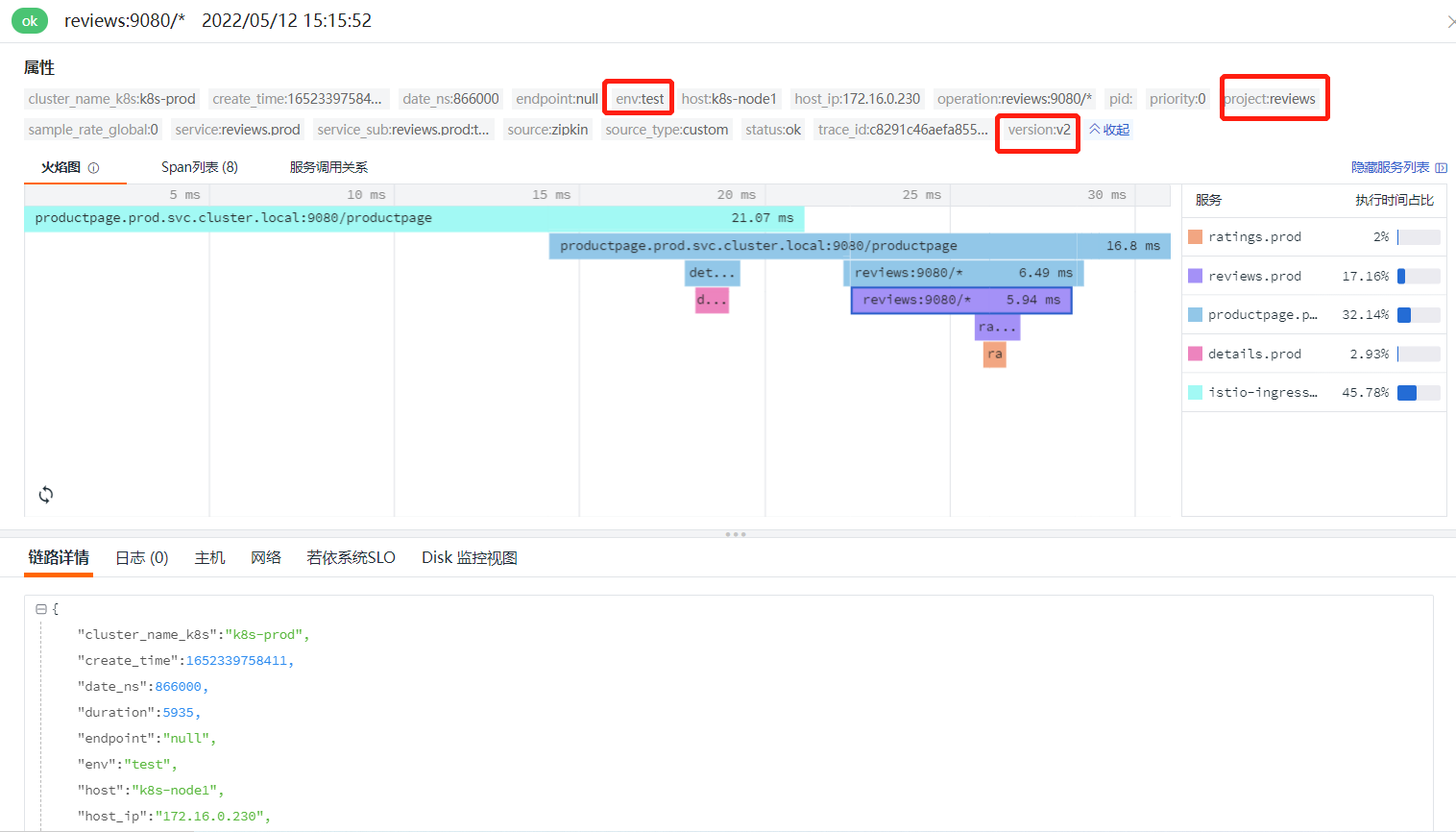
Task: Click the istio-ingress service color swatch
Action: [x=1195, y=392]
